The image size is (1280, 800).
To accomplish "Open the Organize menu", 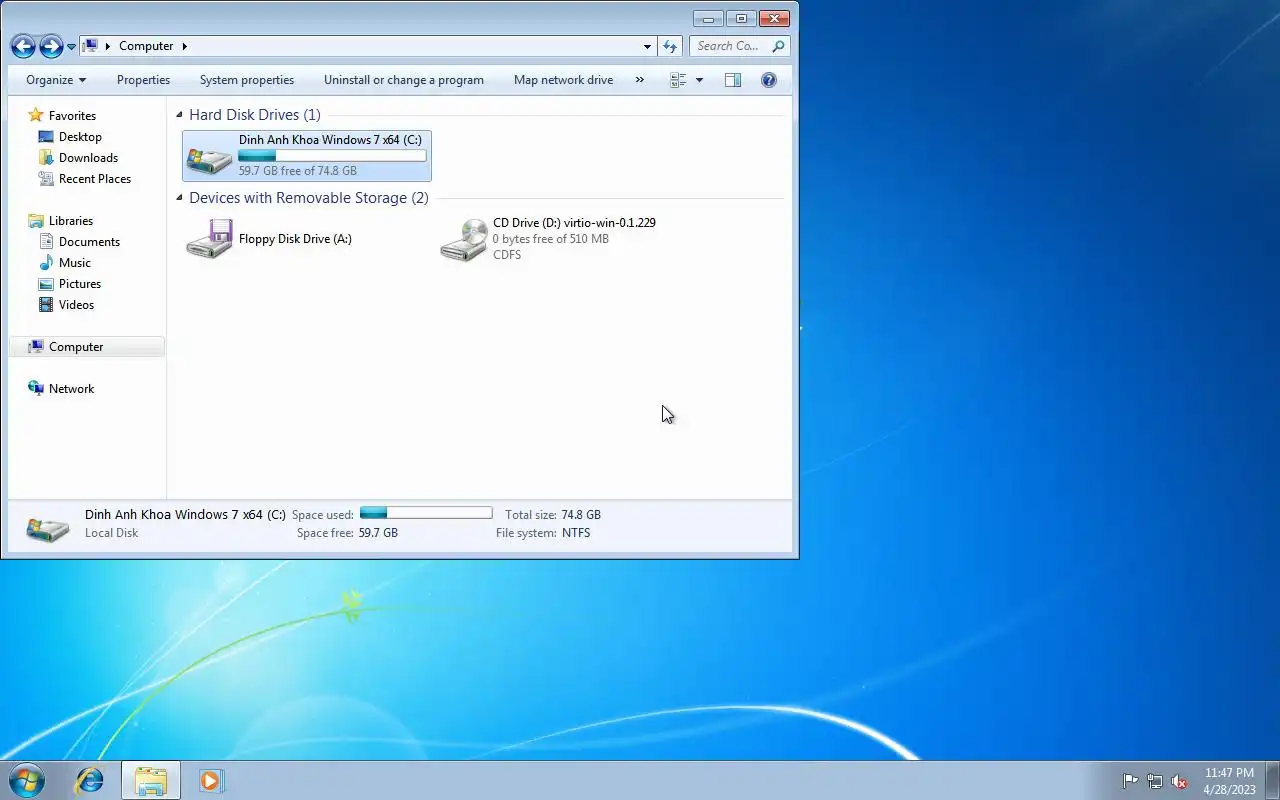I will [56, 80].
